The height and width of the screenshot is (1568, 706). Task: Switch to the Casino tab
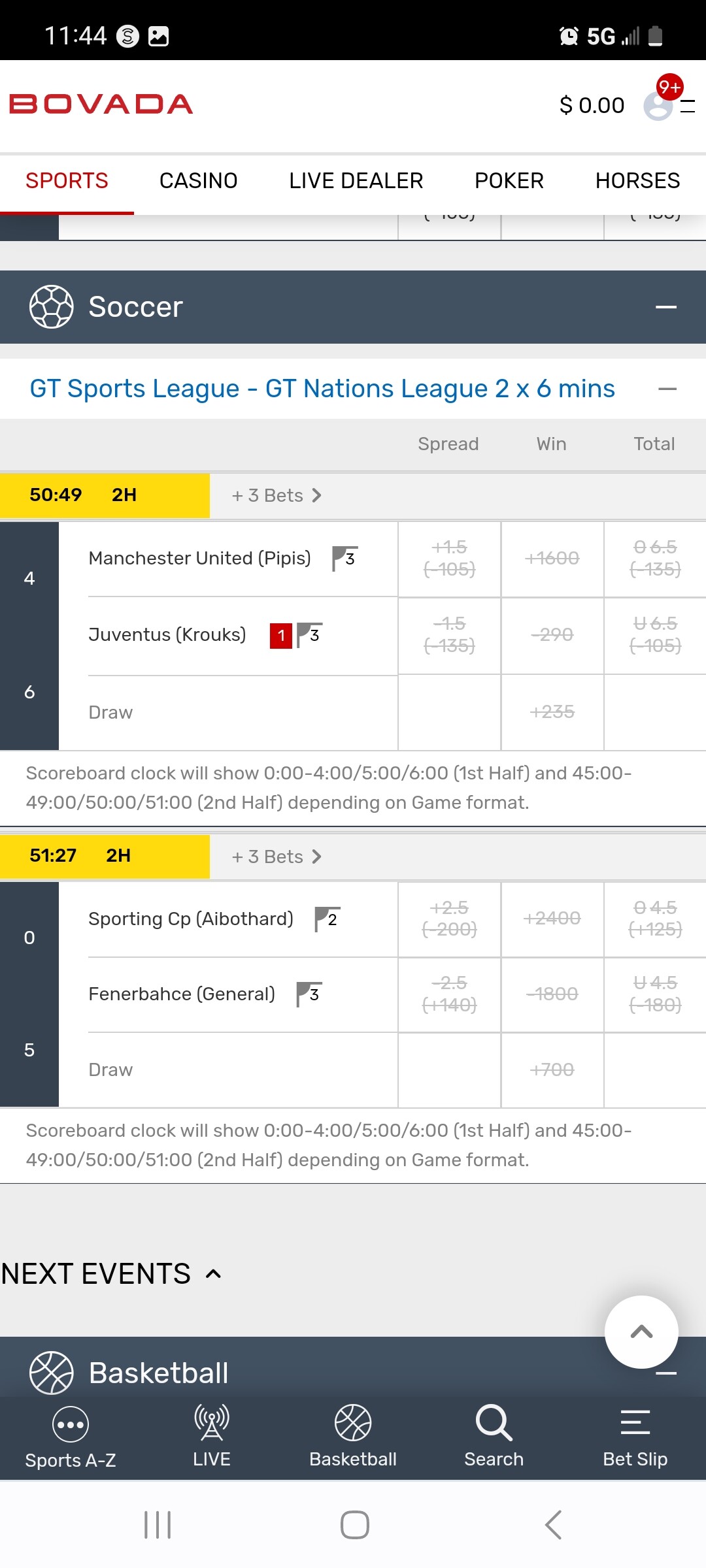coord(198,181)
